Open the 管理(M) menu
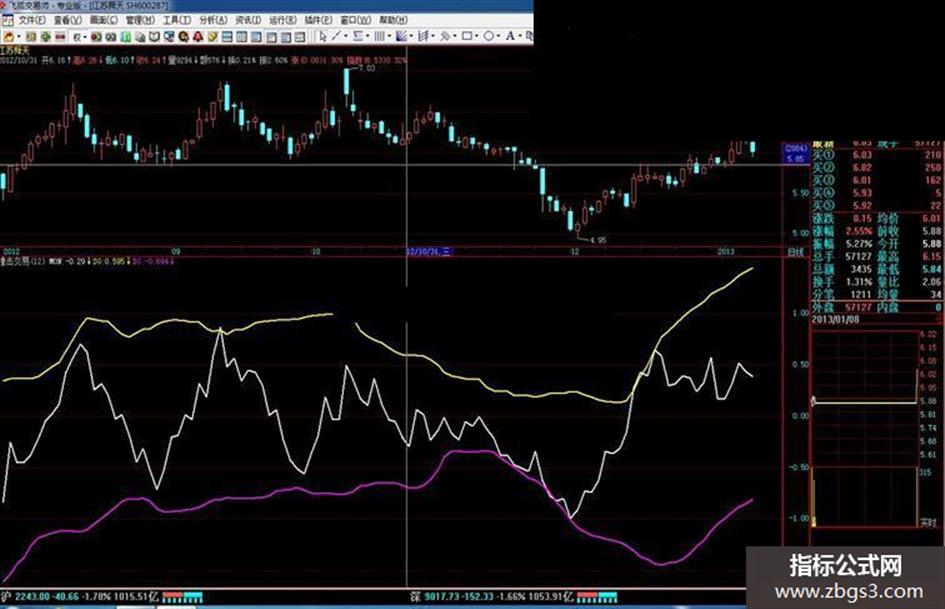945x609 pixels. [140, 21]
